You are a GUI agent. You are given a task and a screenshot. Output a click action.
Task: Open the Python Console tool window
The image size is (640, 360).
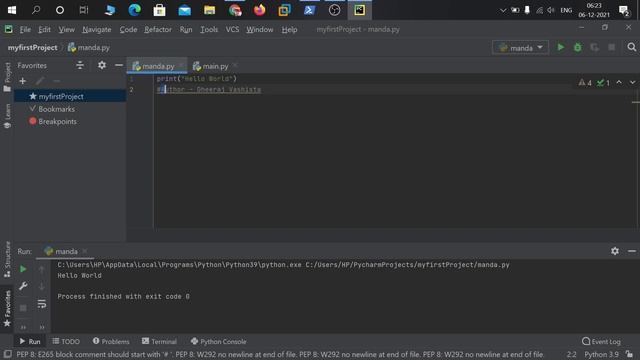point(218,342)
